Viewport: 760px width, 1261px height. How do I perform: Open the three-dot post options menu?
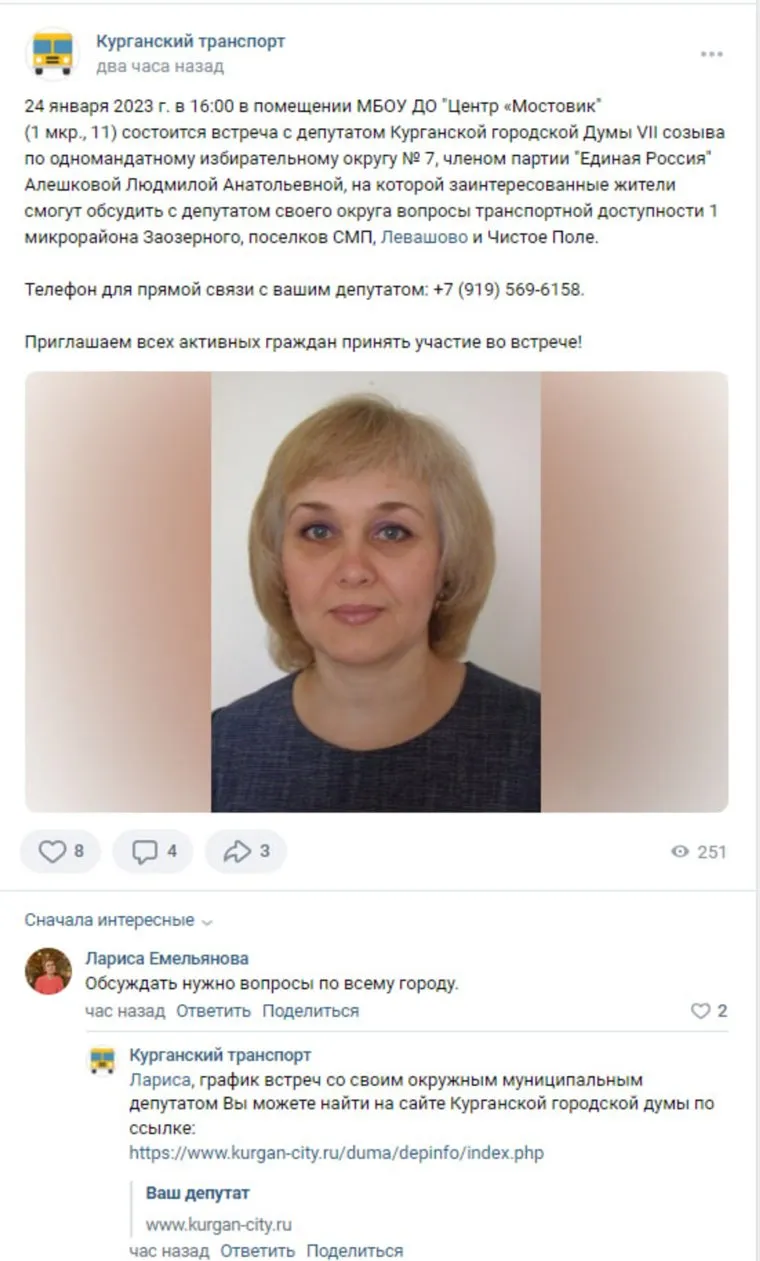[x=711, y=54]
